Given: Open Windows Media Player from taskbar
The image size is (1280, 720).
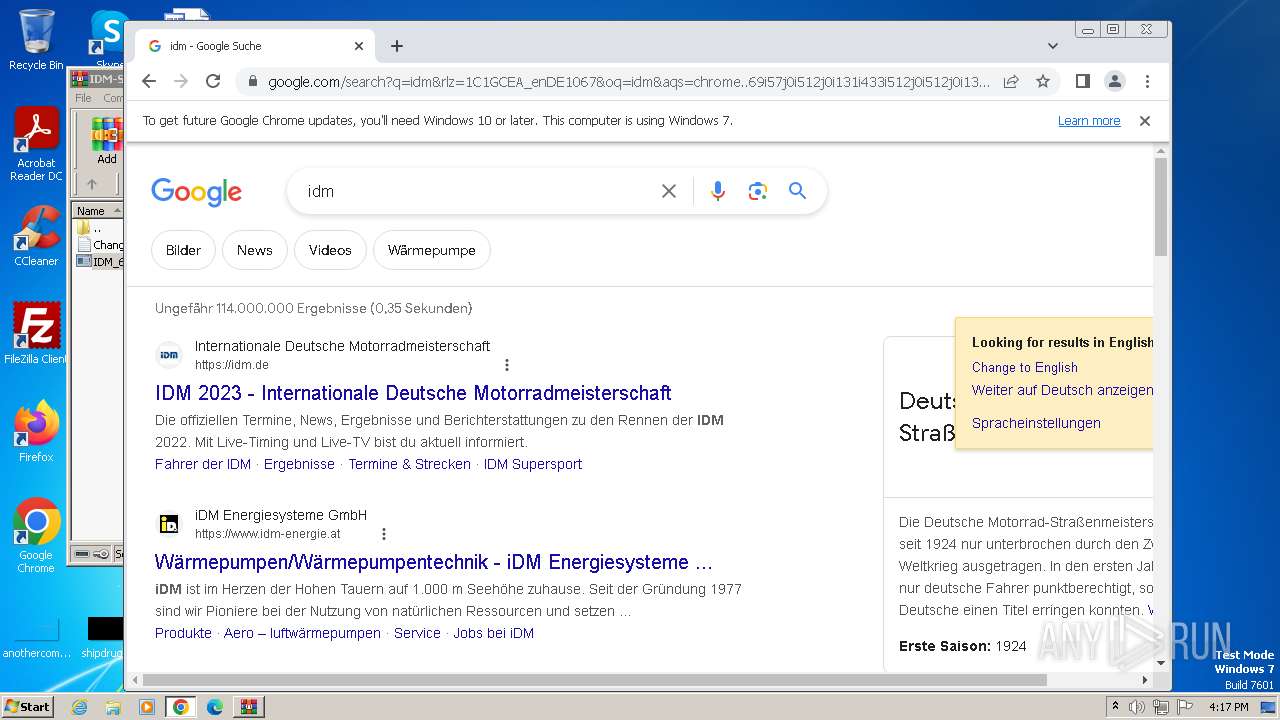Looking at the screenshot, I should 146,707.
